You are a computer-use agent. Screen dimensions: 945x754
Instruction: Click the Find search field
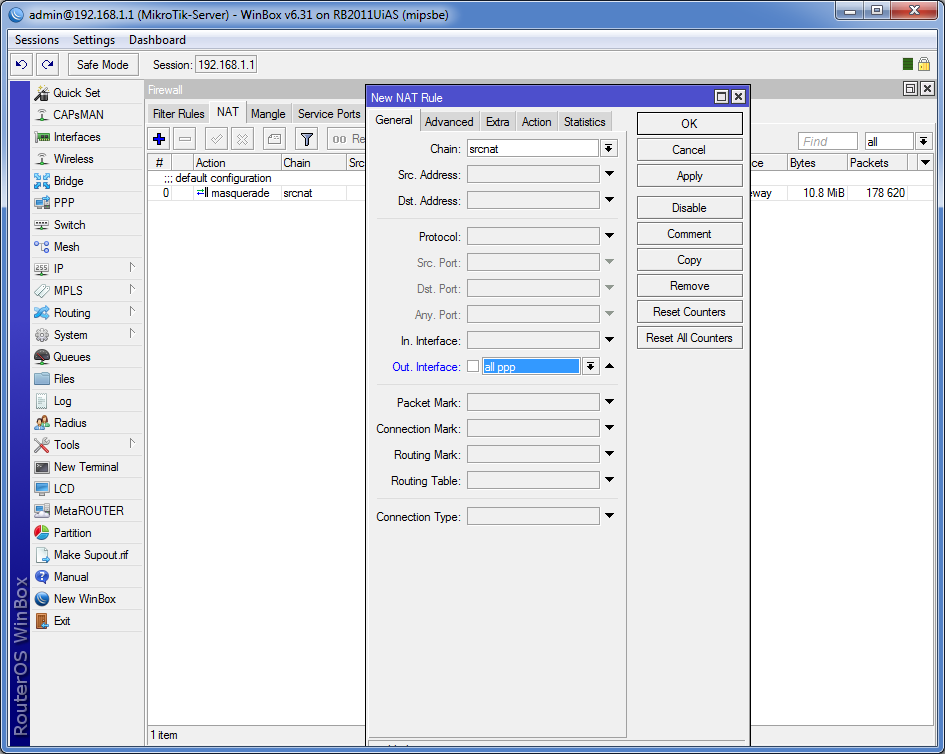pos(827,142)
